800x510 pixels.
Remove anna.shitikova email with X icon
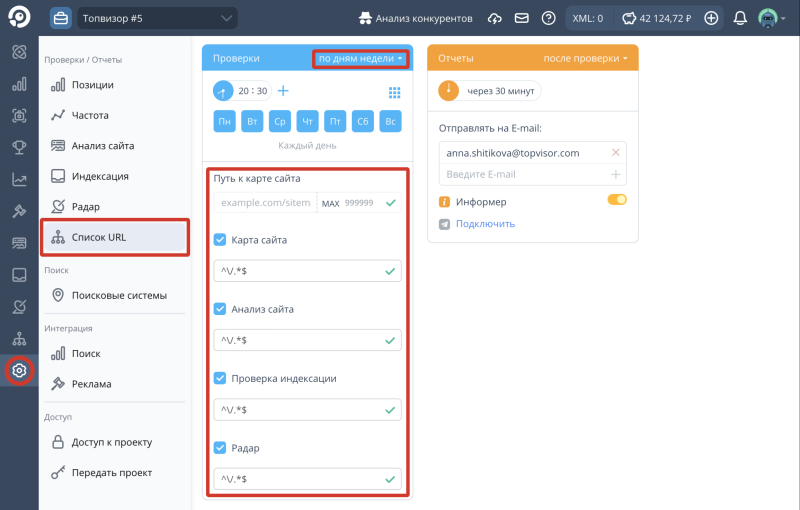pyautogui.click(x=615, y=153)
